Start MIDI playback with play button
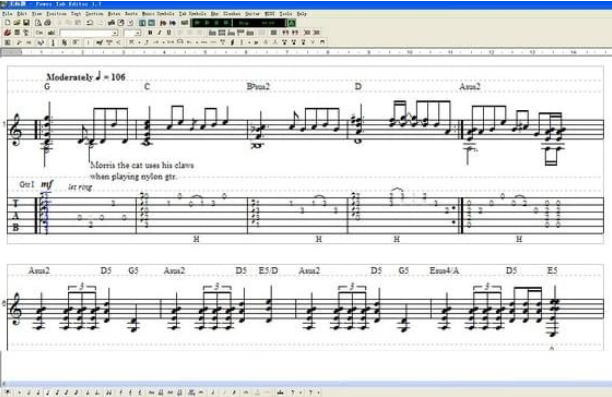Screen dimensions: 612x397 tap(197, 23)
